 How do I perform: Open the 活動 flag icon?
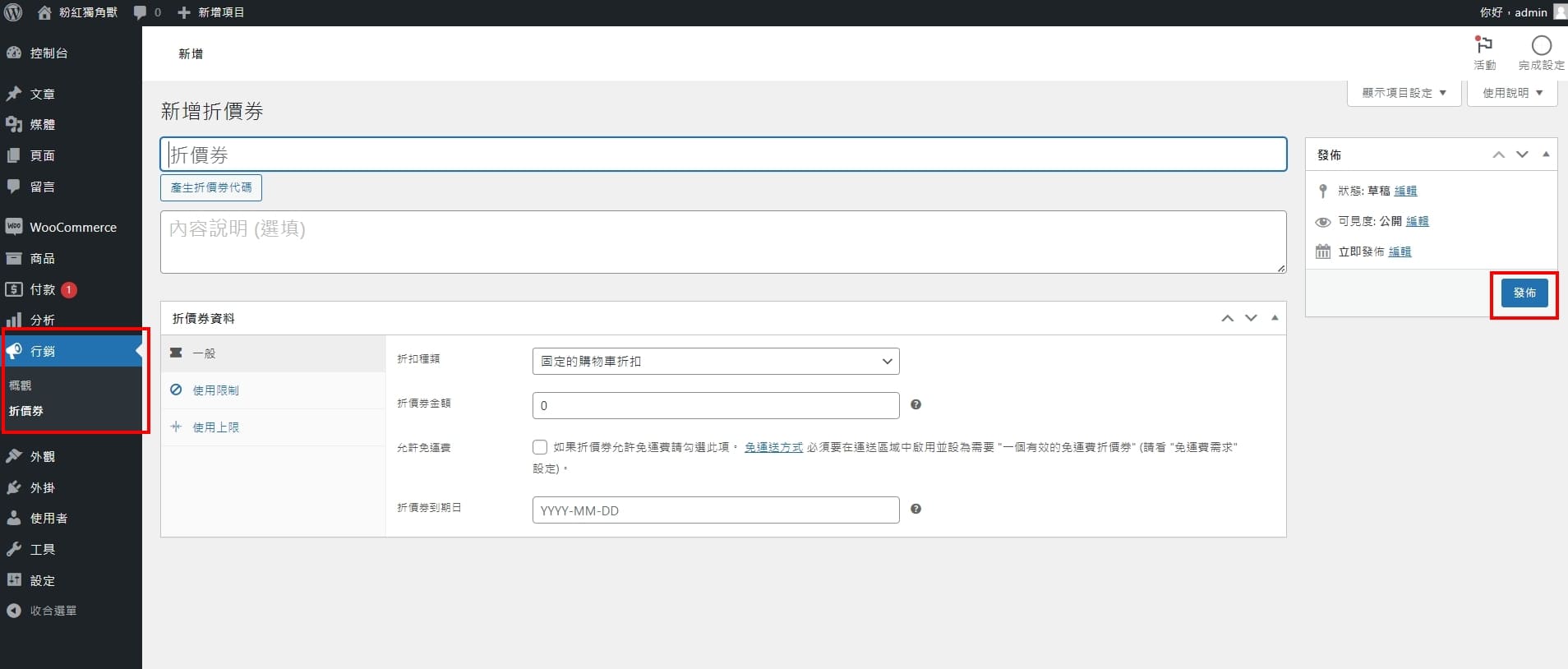click(x=1484, y=45)
